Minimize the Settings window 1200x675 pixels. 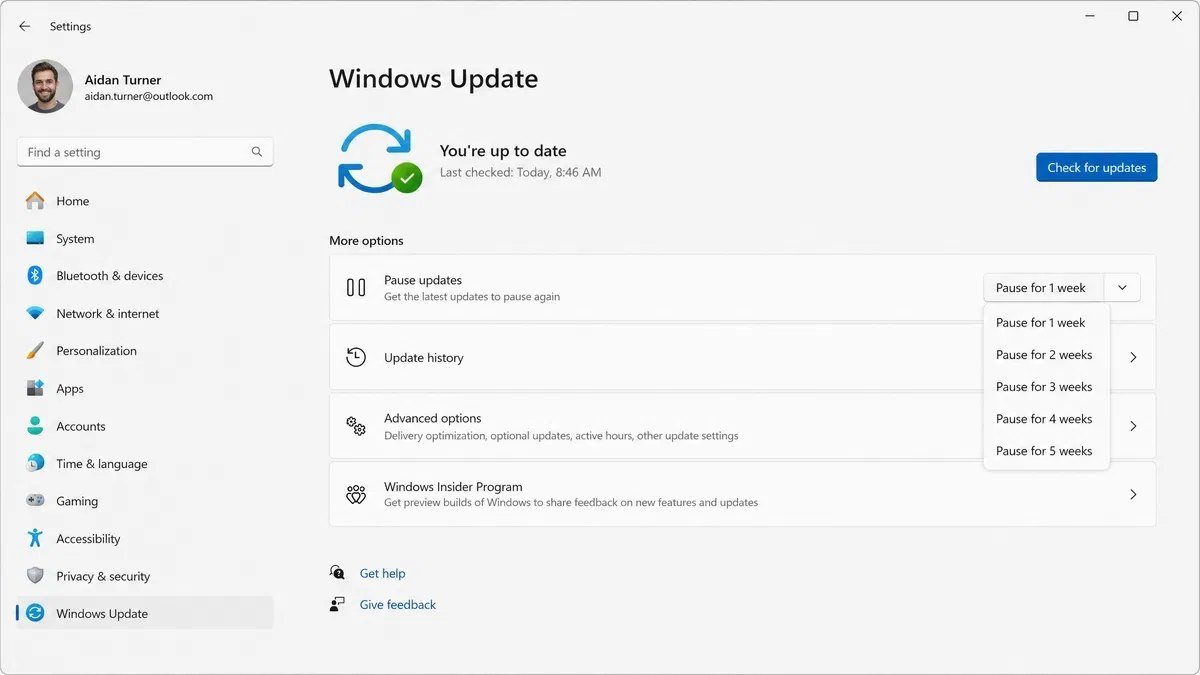click(x=1088, y=16)
